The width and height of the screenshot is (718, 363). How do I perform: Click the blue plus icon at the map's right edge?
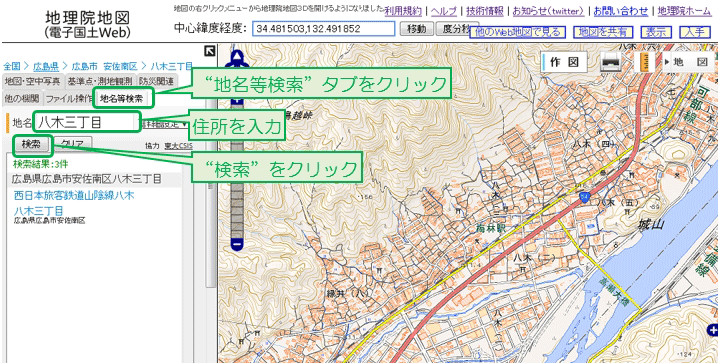(x=713, y=329)
